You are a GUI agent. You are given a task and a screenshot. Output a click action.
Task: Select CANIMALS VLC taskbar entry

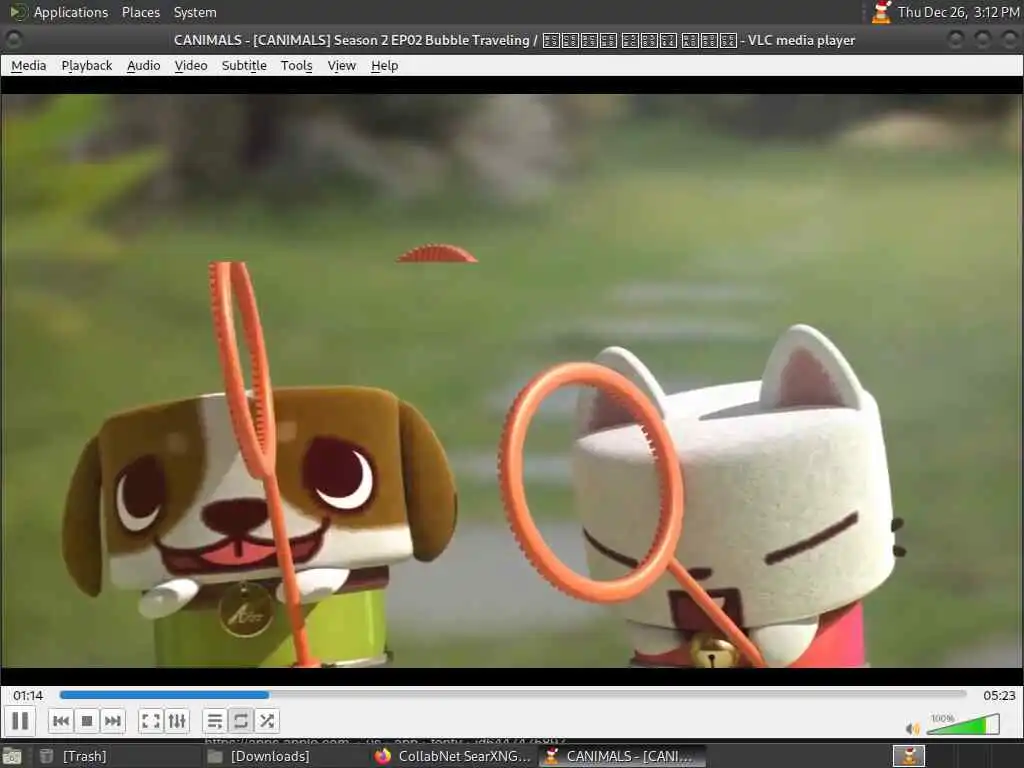click(622, 756)
